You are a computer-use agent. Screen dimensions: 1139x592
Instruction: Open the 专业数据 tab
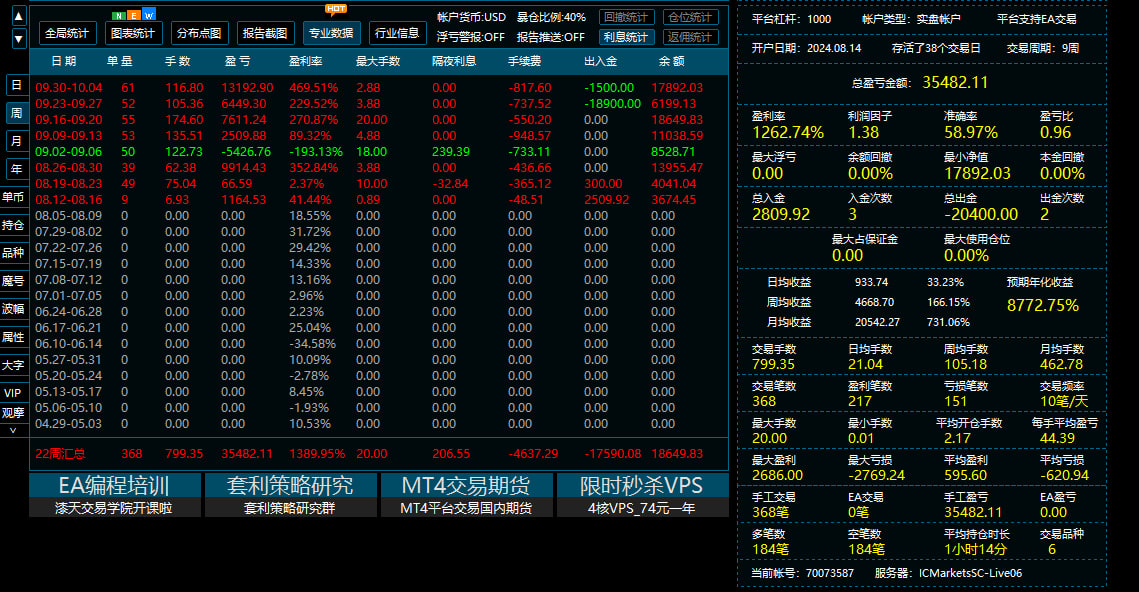[x=331, y=33]
